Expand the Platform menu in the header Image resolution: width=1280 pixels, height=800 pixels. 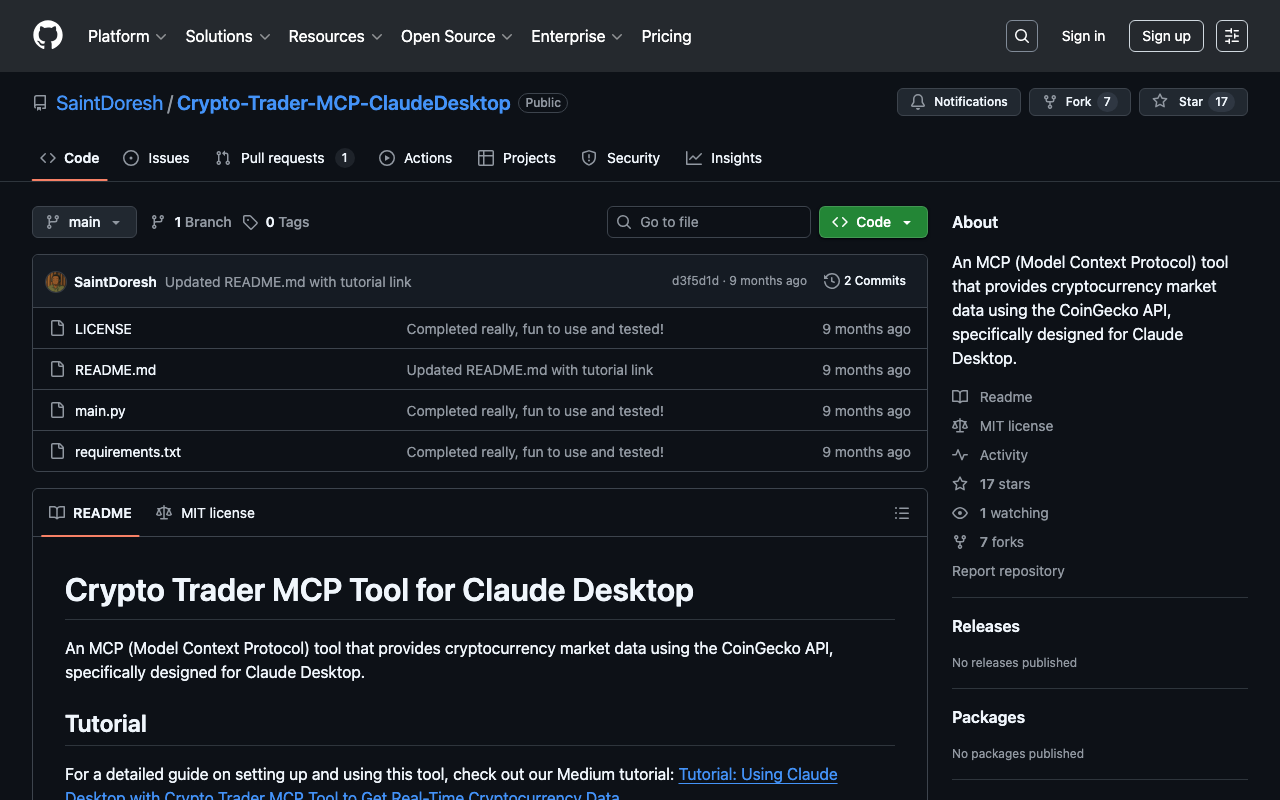click(126, 36)
